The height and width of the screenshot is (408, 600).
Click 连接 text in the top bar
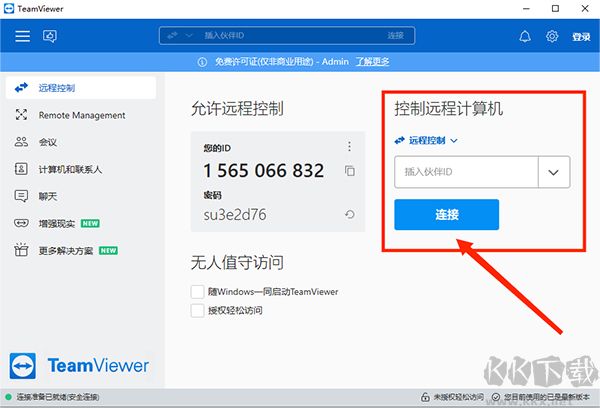click(395, 36)
